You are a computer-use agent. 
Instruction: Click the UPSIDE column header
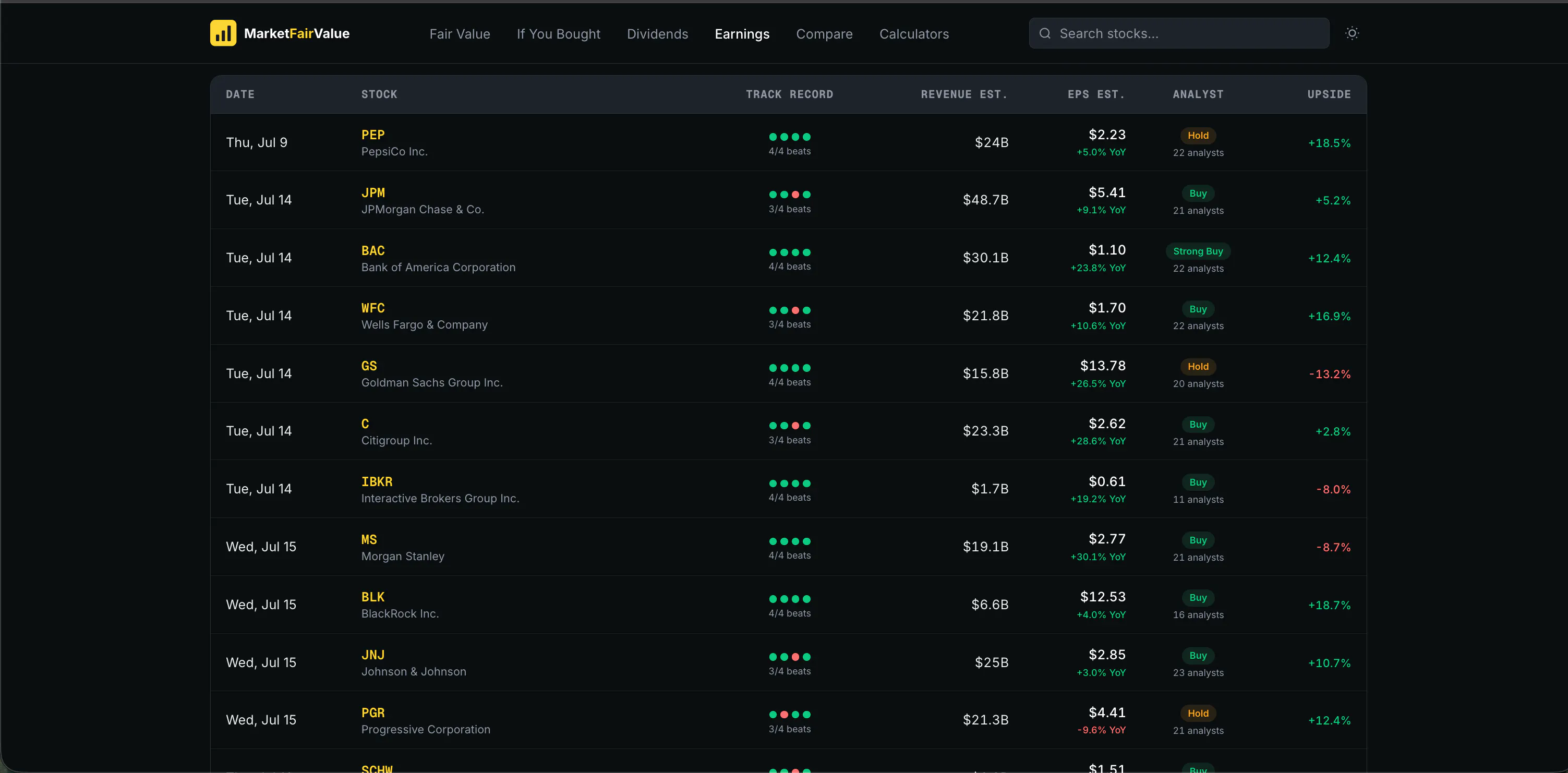point(1329,94)
